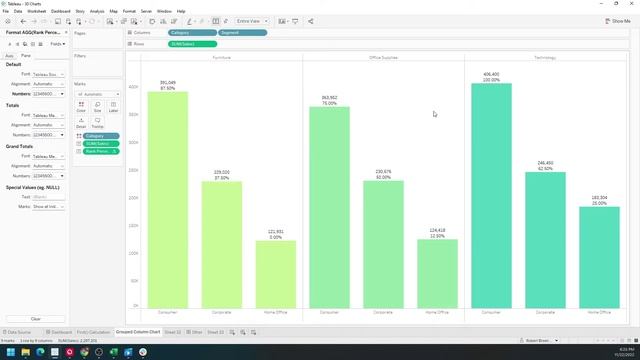Click the New Worksheet tab icon at bottom

pos(232,332)
